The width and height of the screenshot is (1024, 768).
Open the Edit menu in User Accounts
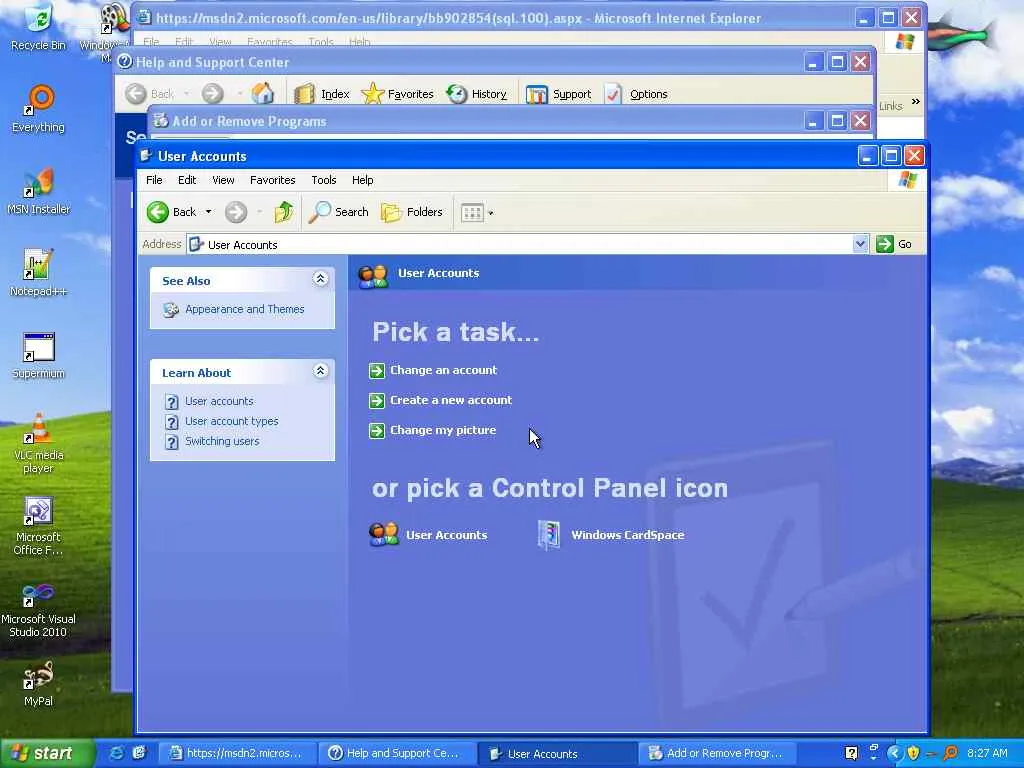tap(187, 180)
